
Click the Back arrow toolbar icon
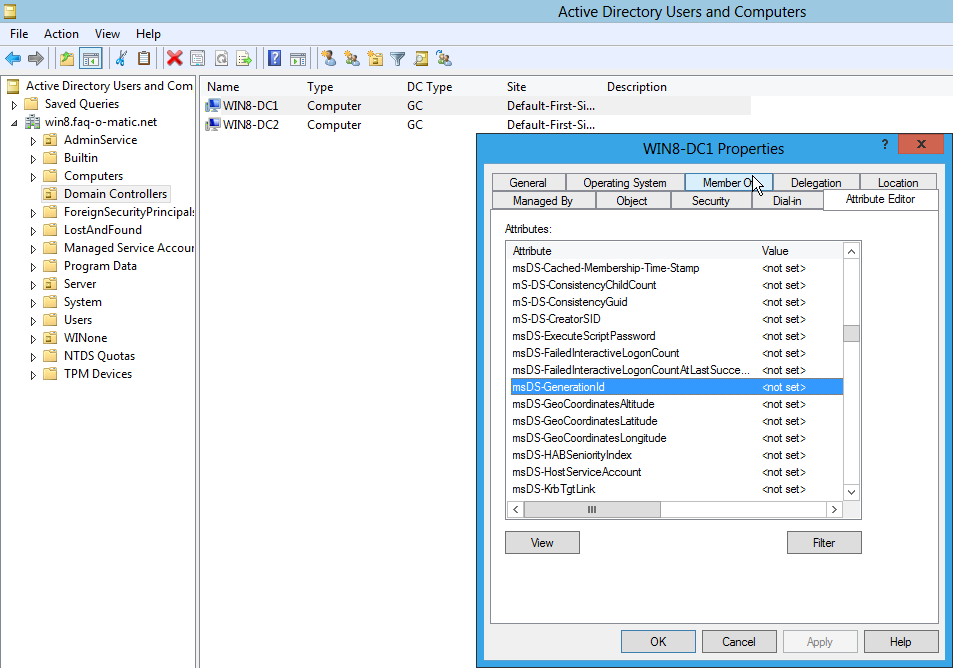(13, 59)
